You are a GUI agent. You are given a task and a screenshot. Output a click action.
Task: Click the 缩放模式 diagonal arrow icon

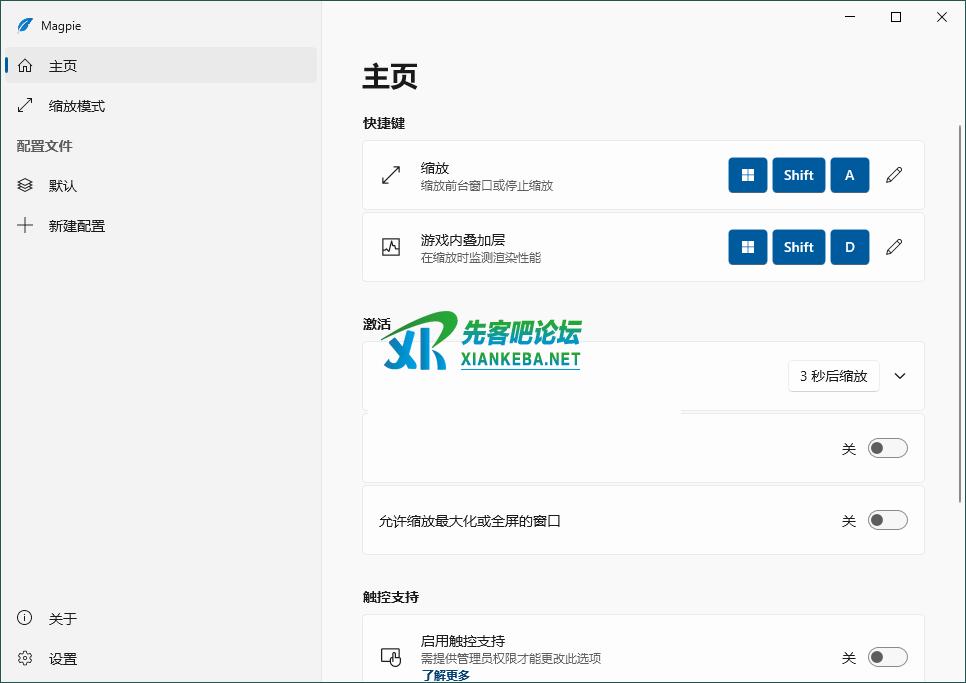[26, 106]
